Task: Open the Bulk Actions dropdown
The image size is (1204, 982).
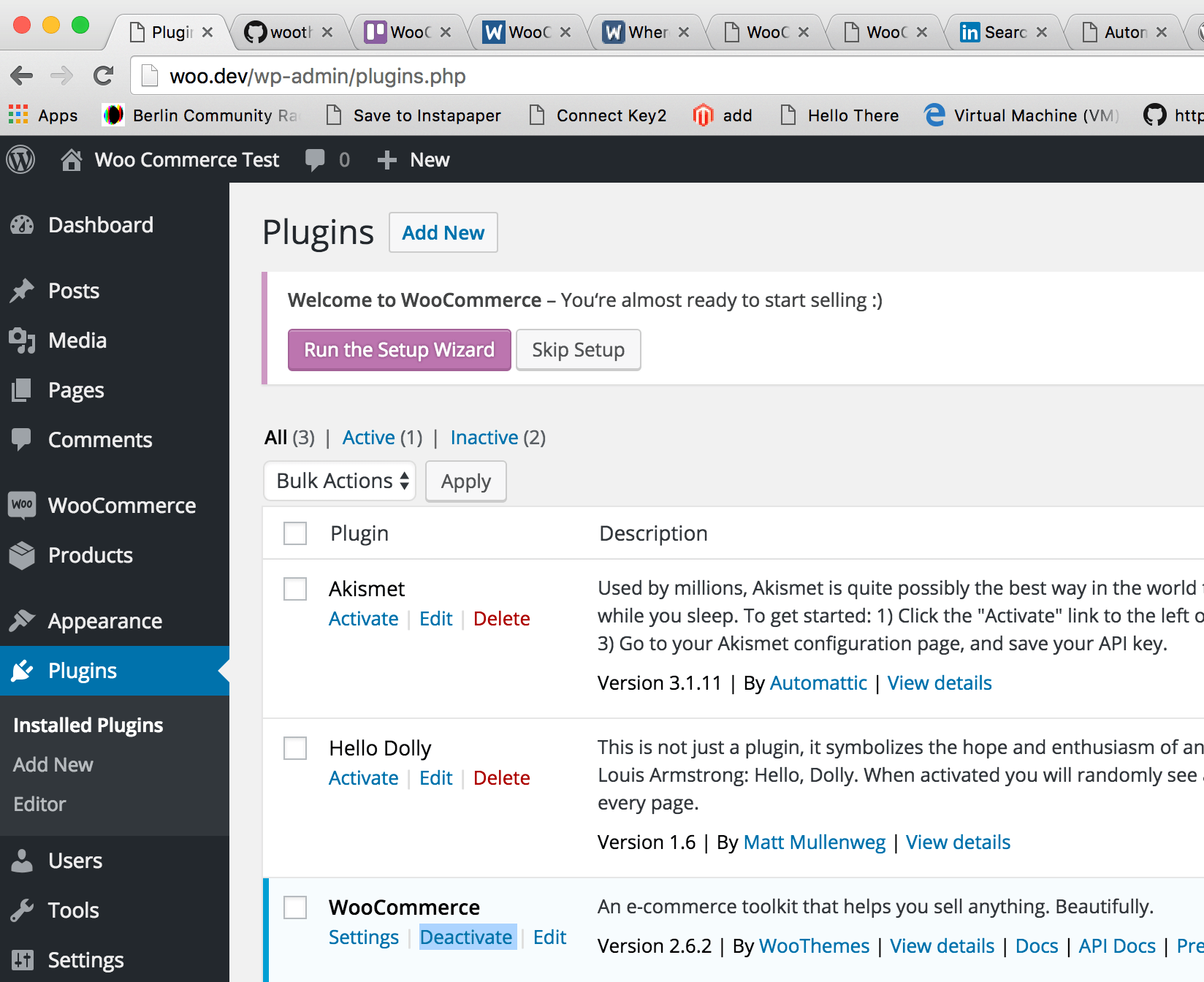Action: pyautogui.click(x=340, y=481)
